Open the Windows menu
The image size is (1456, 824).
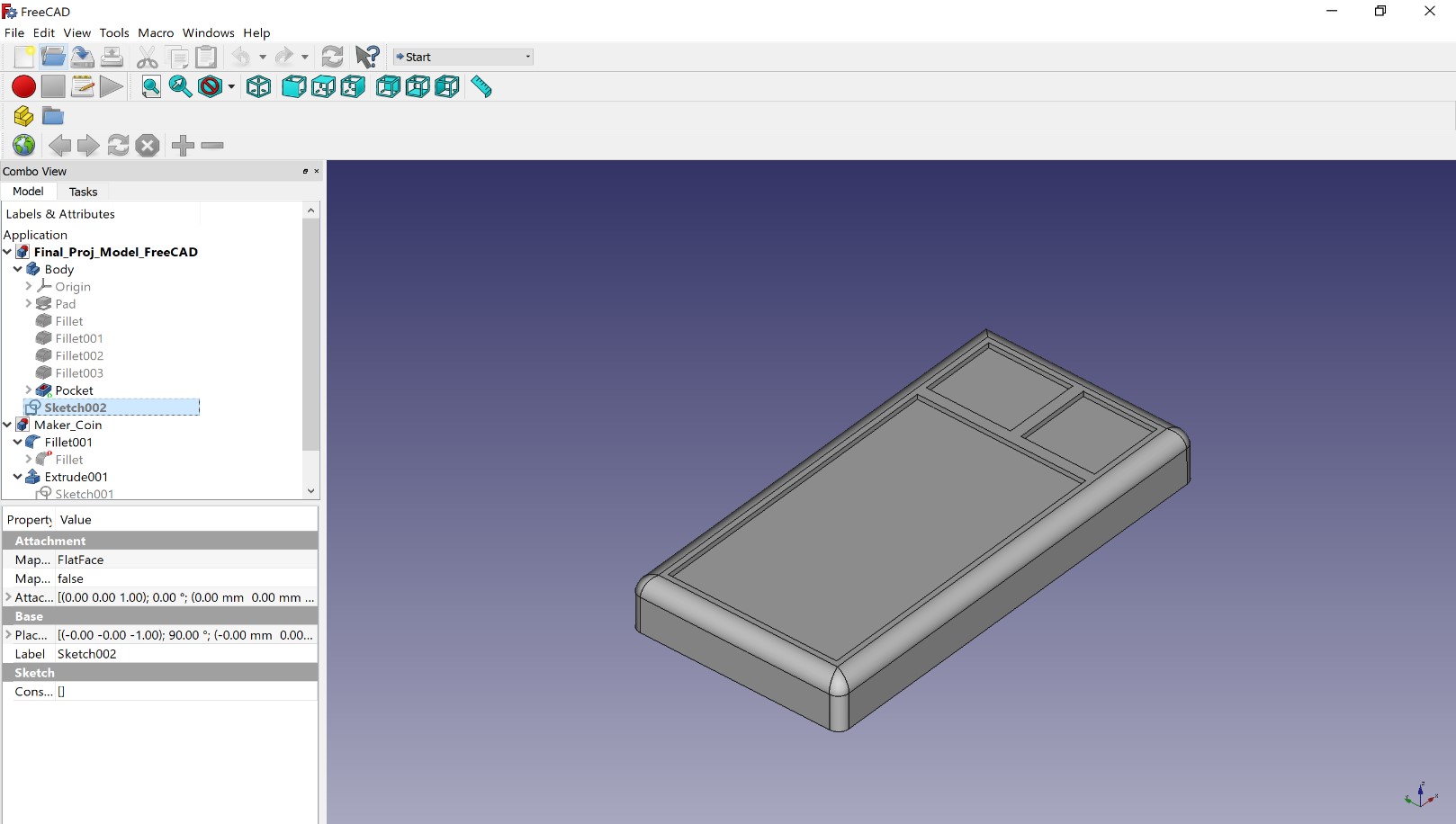click(x=209, y=32)
